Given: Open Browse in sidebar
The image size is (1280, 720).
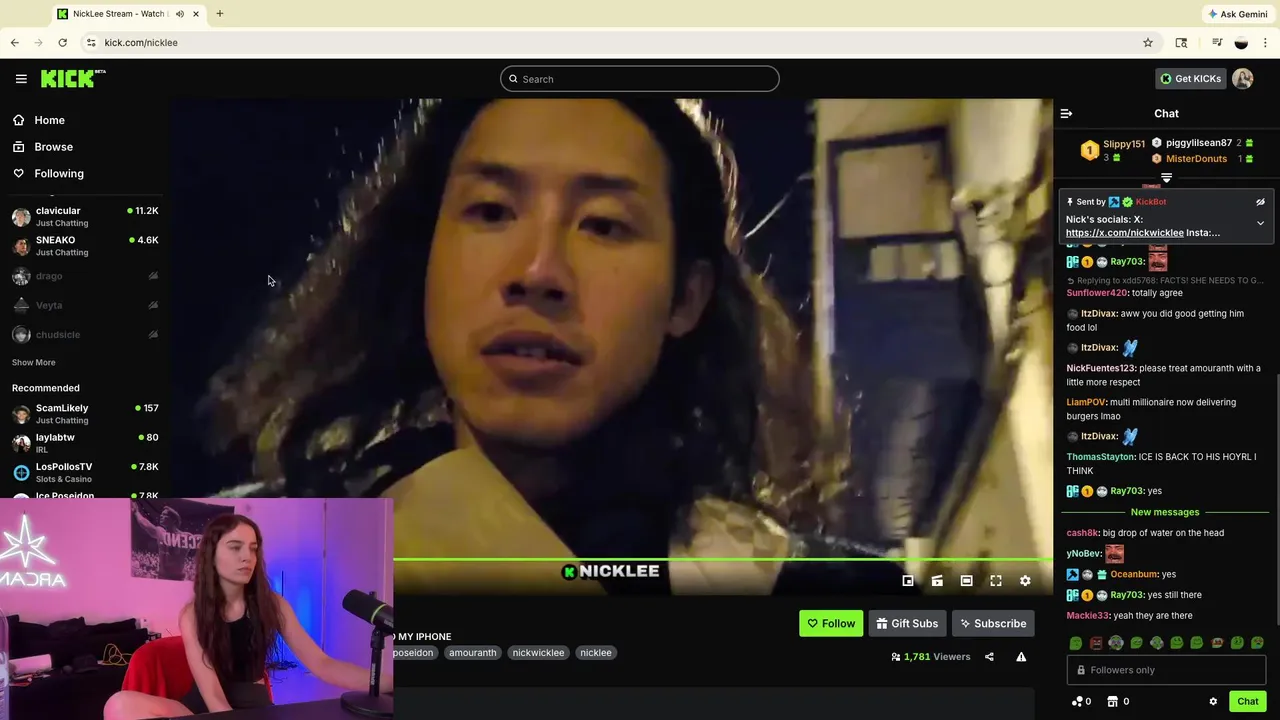Looking at the screenshot, I should pyautogui.click(x=53, y=147).
